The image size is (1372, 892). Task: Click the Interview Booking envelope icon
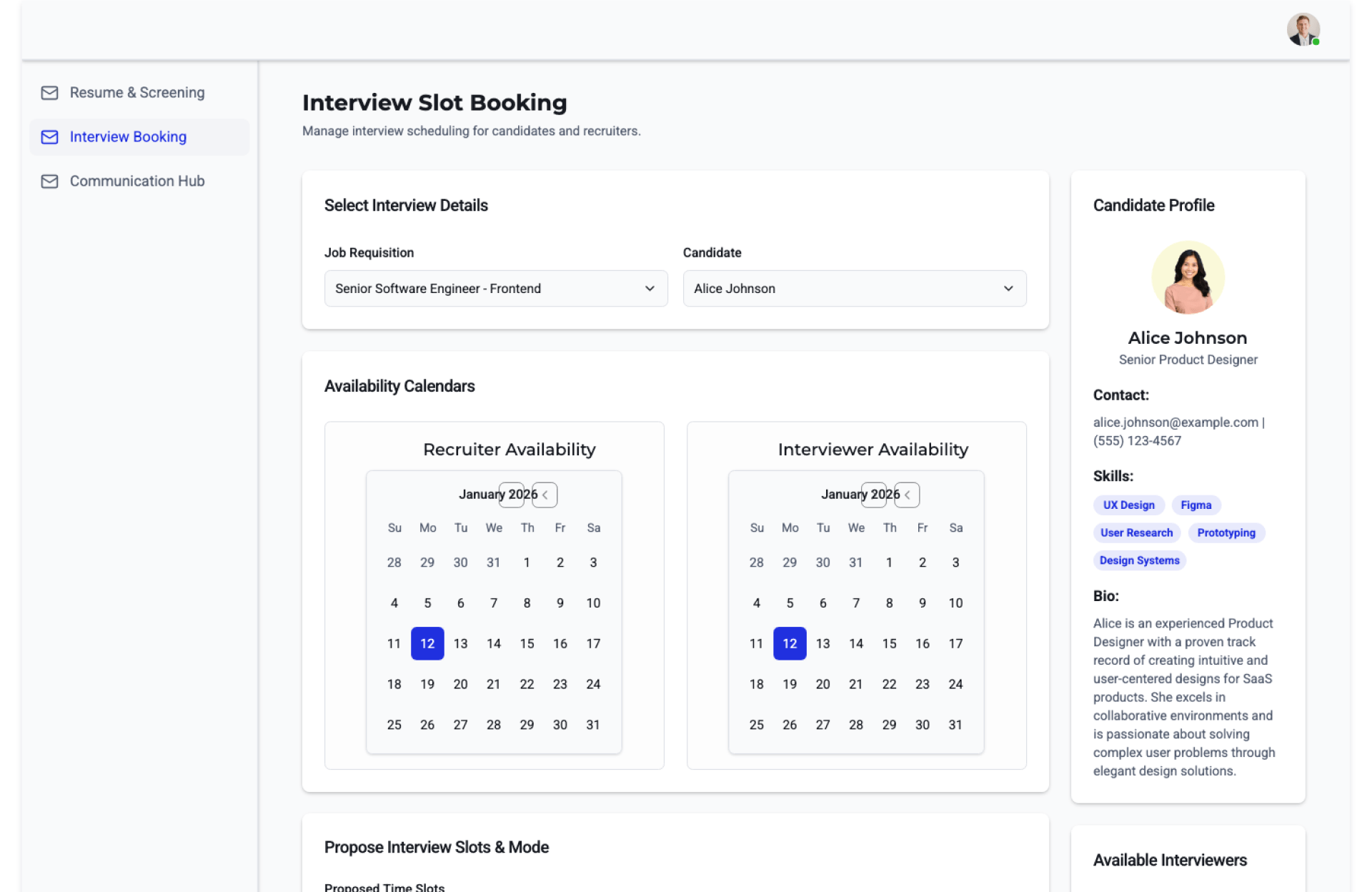(x=49, y=137)
